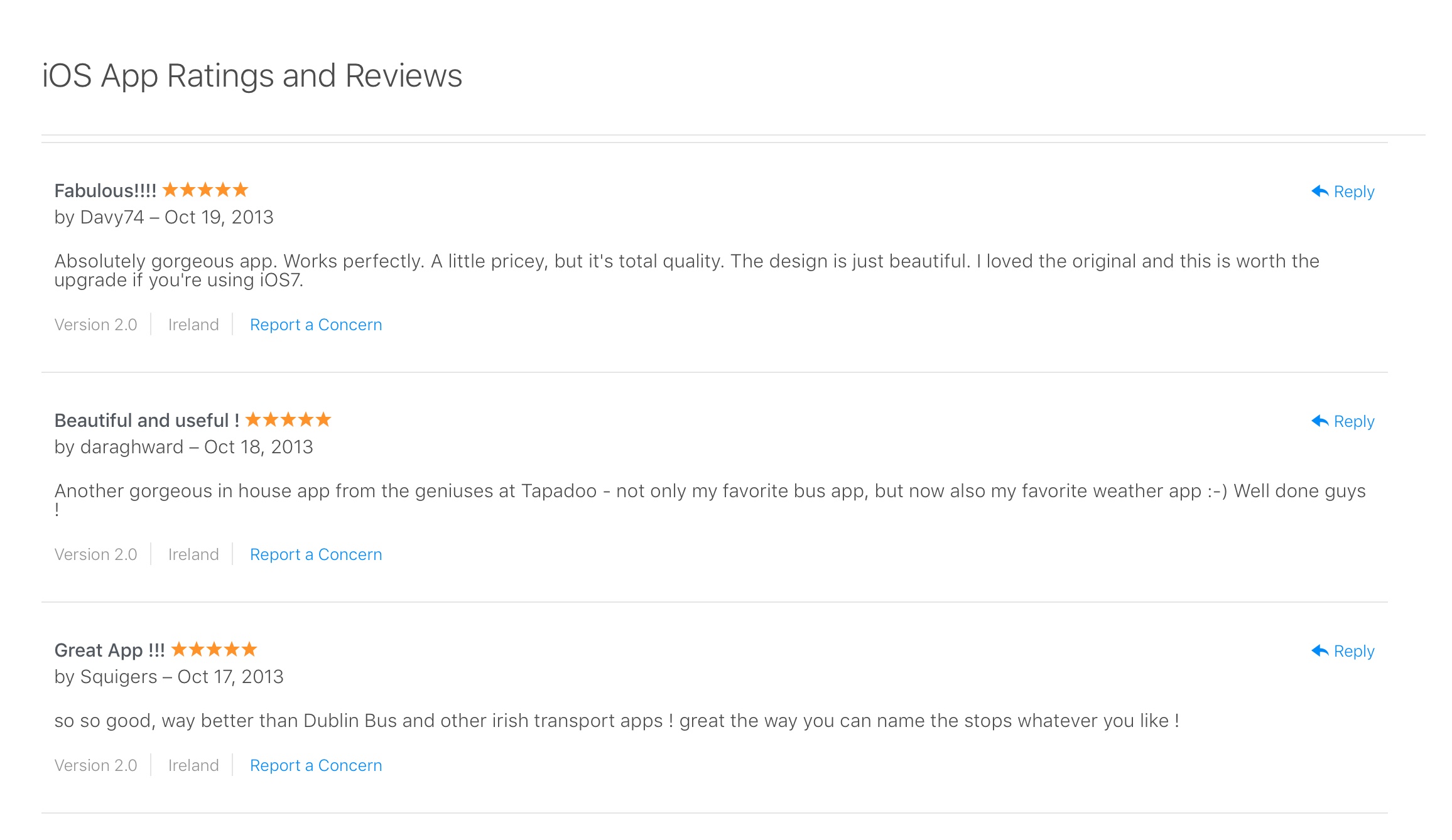
Task: Click the date Oct 18, 2013
Action: [258, 446]
